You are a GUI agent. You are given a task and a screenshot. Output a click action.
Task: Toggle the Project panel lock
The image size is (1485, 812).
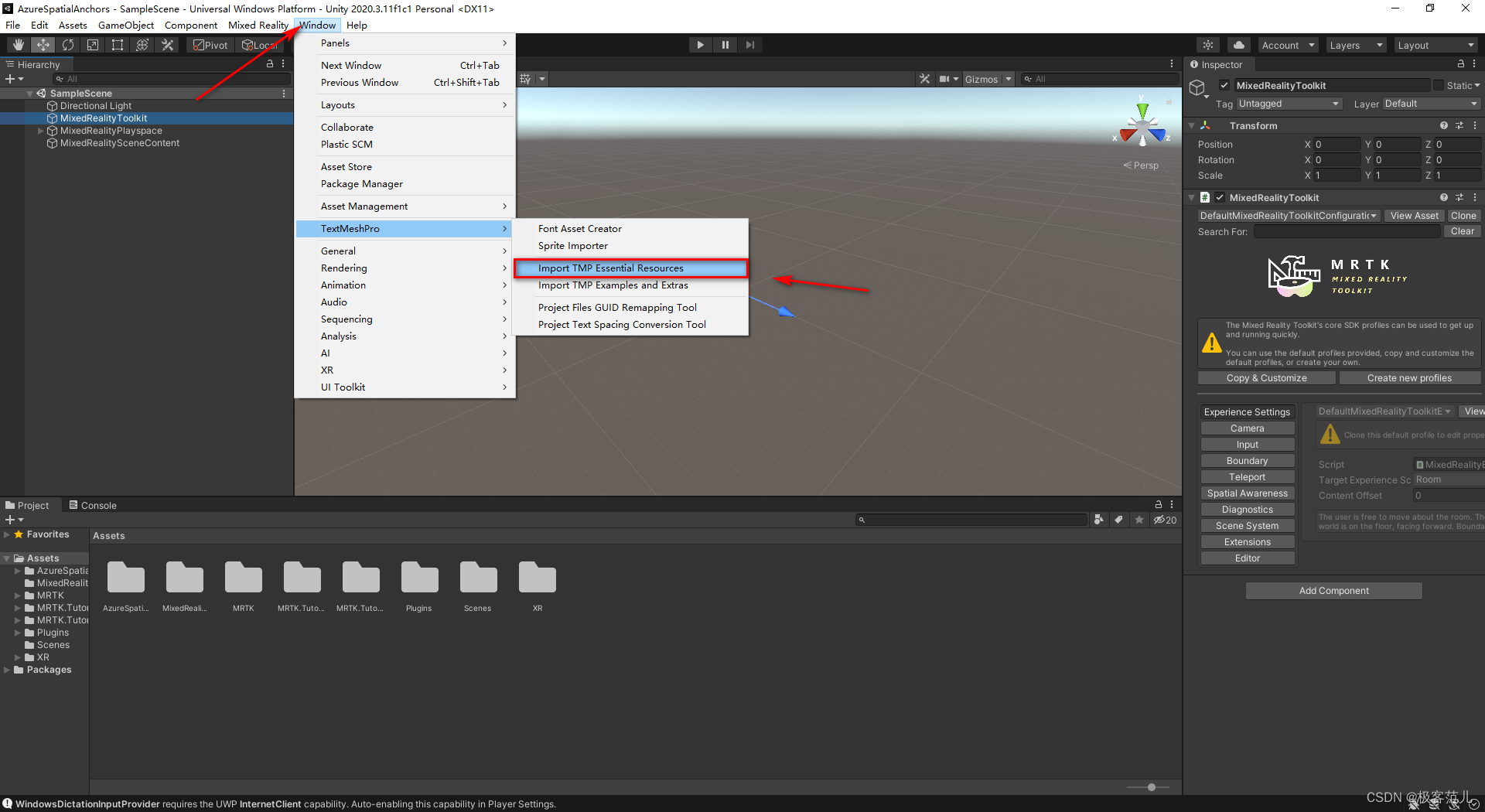coord(1159,504)
